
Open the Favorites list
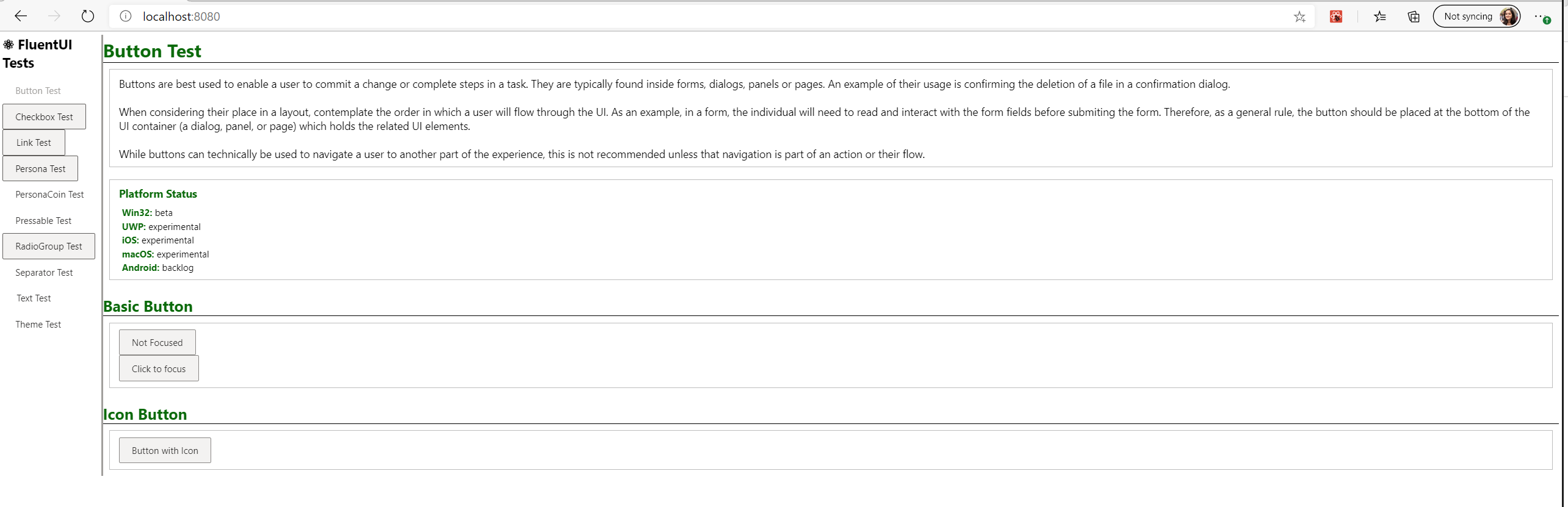point(1380,16)
